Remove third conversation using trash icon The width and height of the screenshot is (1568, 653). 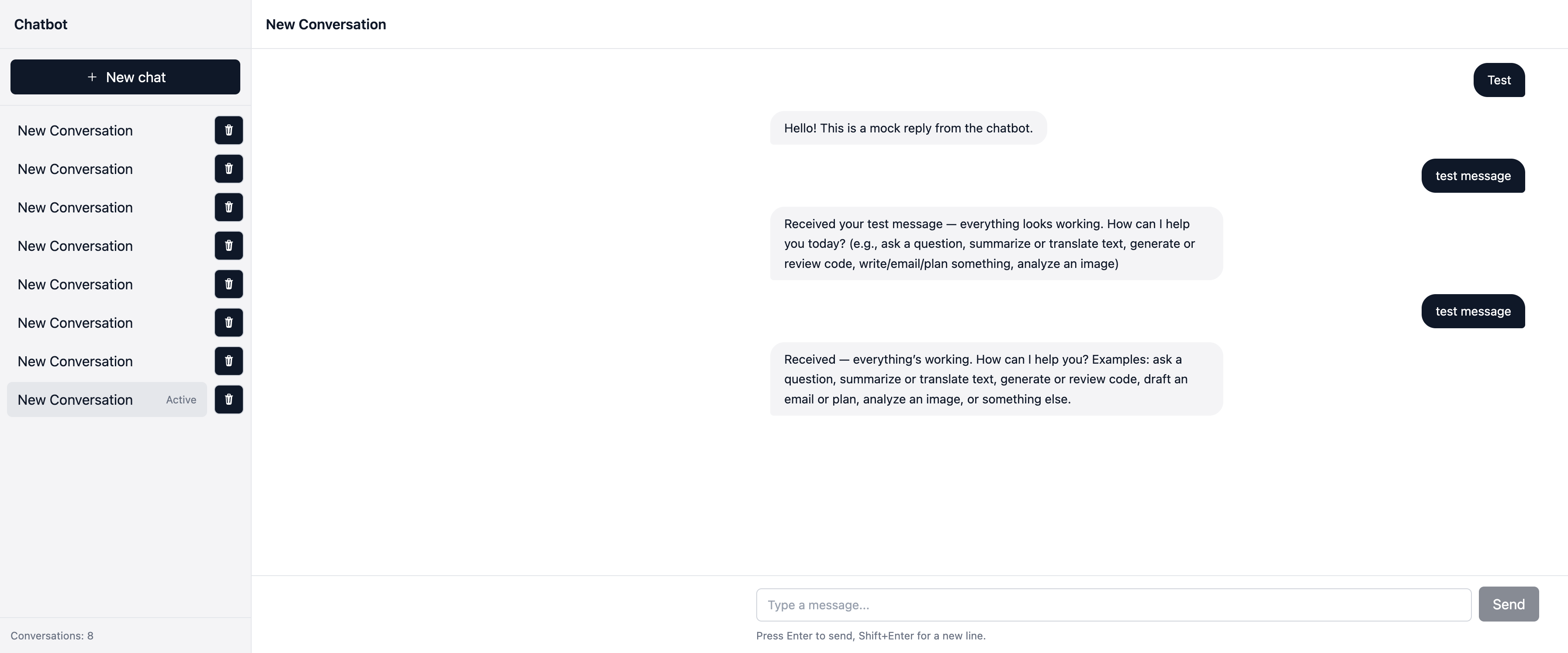(x=228, y=207)
